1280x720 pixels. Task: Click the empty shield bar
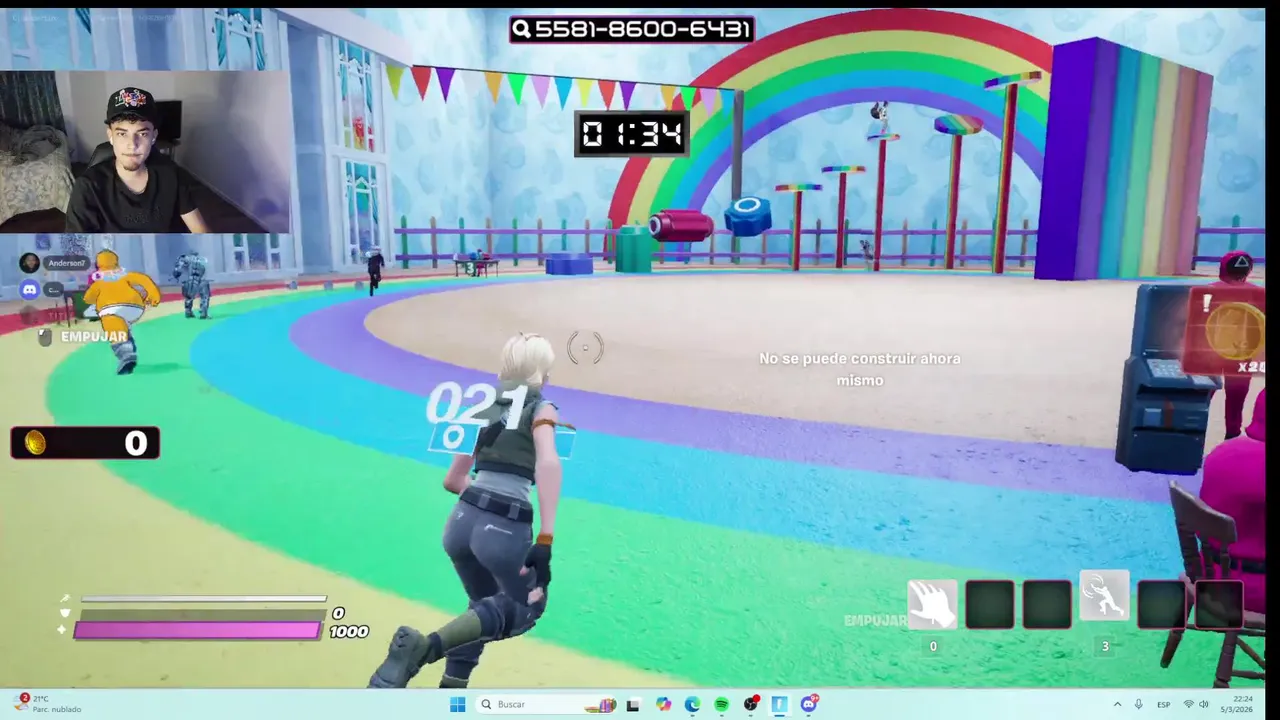tap(203, 613)
